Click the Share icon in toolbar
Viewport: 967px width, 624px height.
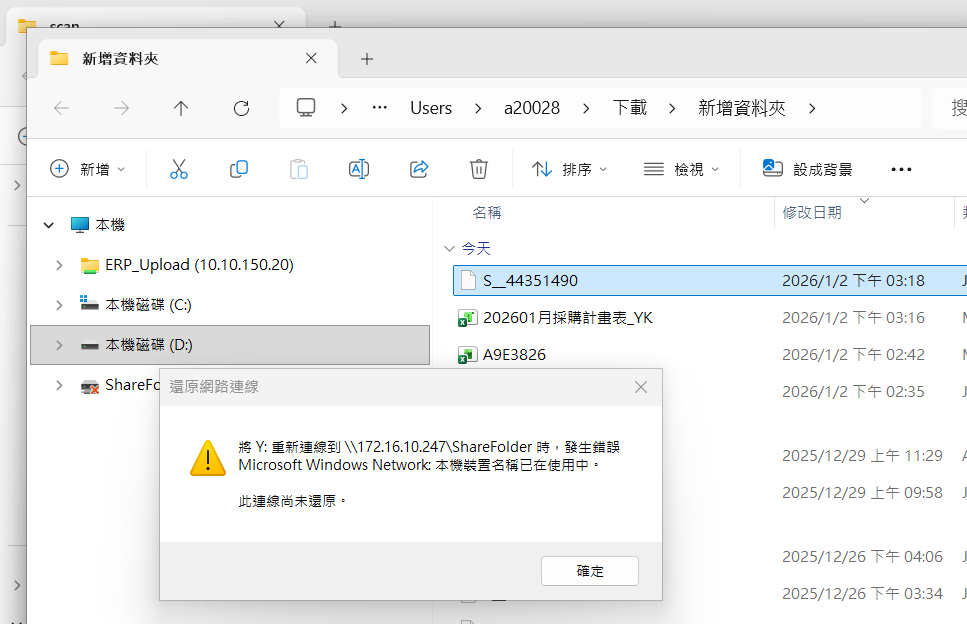point(419,169)
